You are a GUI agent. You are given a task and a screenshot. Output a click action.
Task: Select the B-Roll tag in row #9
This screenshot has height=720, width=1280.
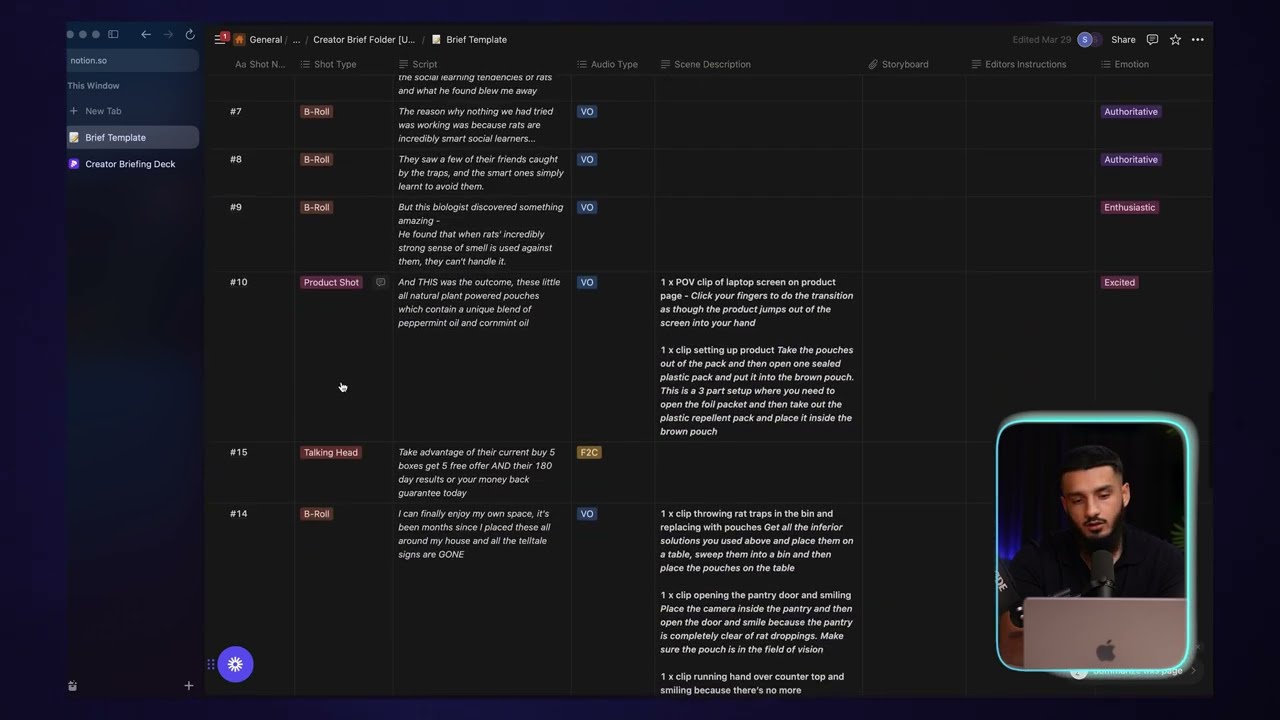[x=316, y=208]
